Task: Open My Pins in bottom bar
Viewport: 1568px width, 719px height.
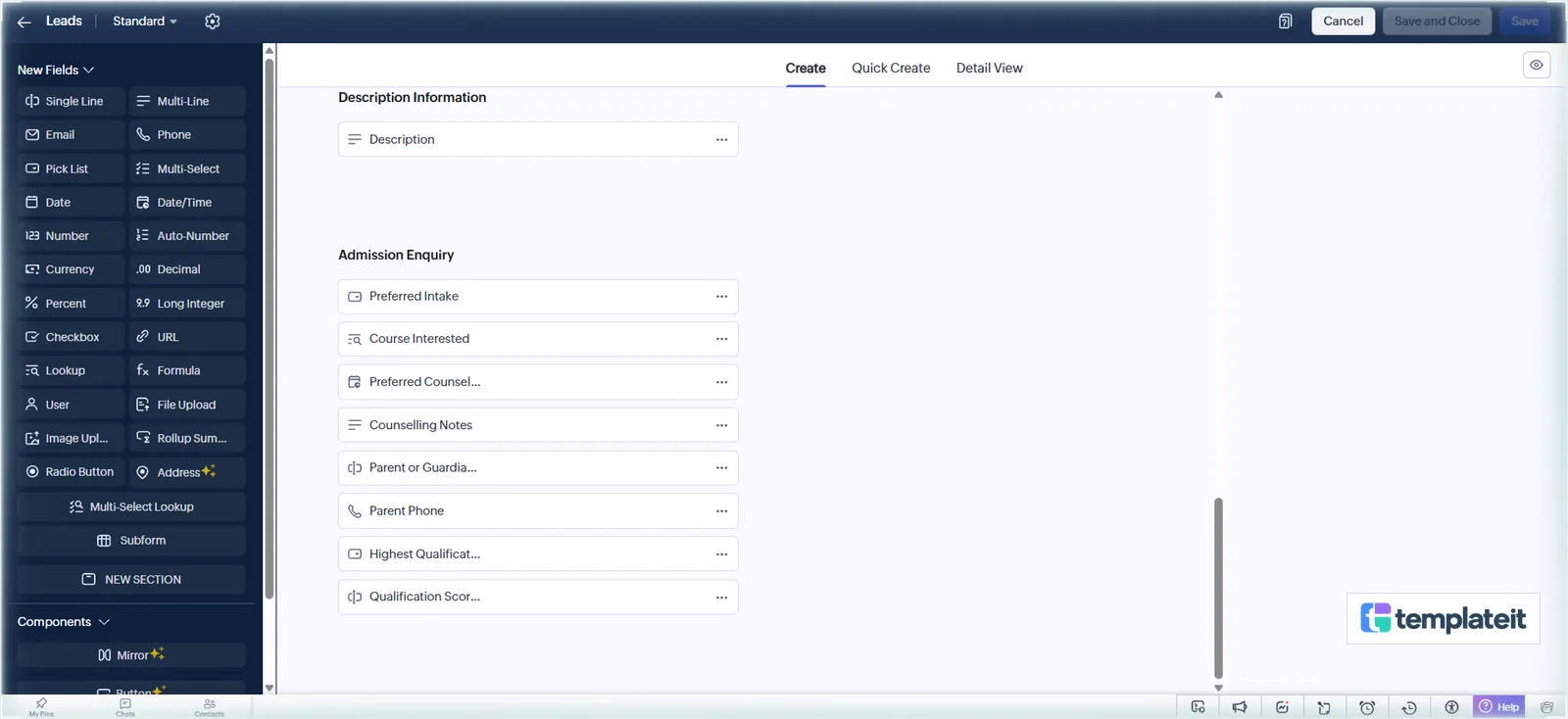Action: (x=41, y=707)
